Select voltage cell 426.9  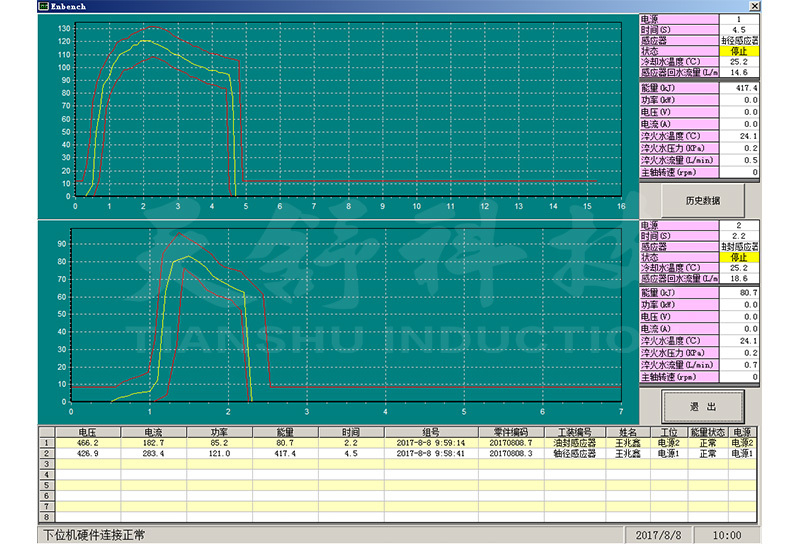pos(87,453)
